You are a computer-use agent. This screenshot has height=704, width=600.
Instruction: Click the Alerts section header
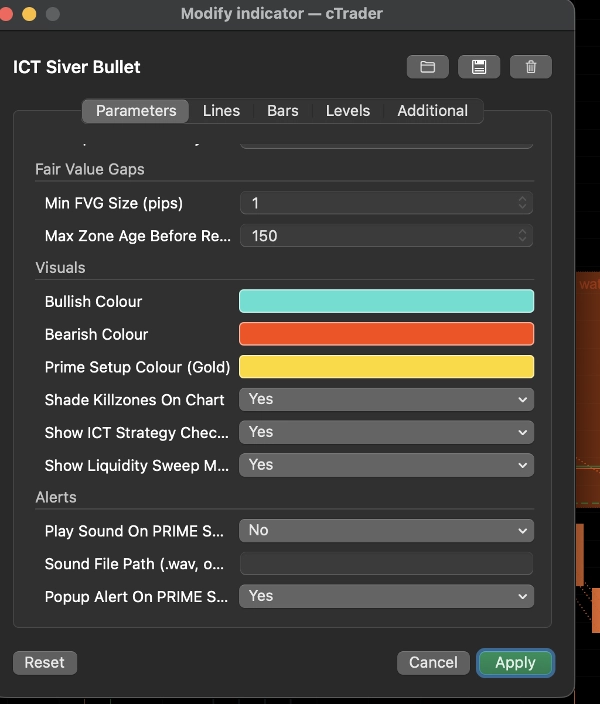coord(56,497)
